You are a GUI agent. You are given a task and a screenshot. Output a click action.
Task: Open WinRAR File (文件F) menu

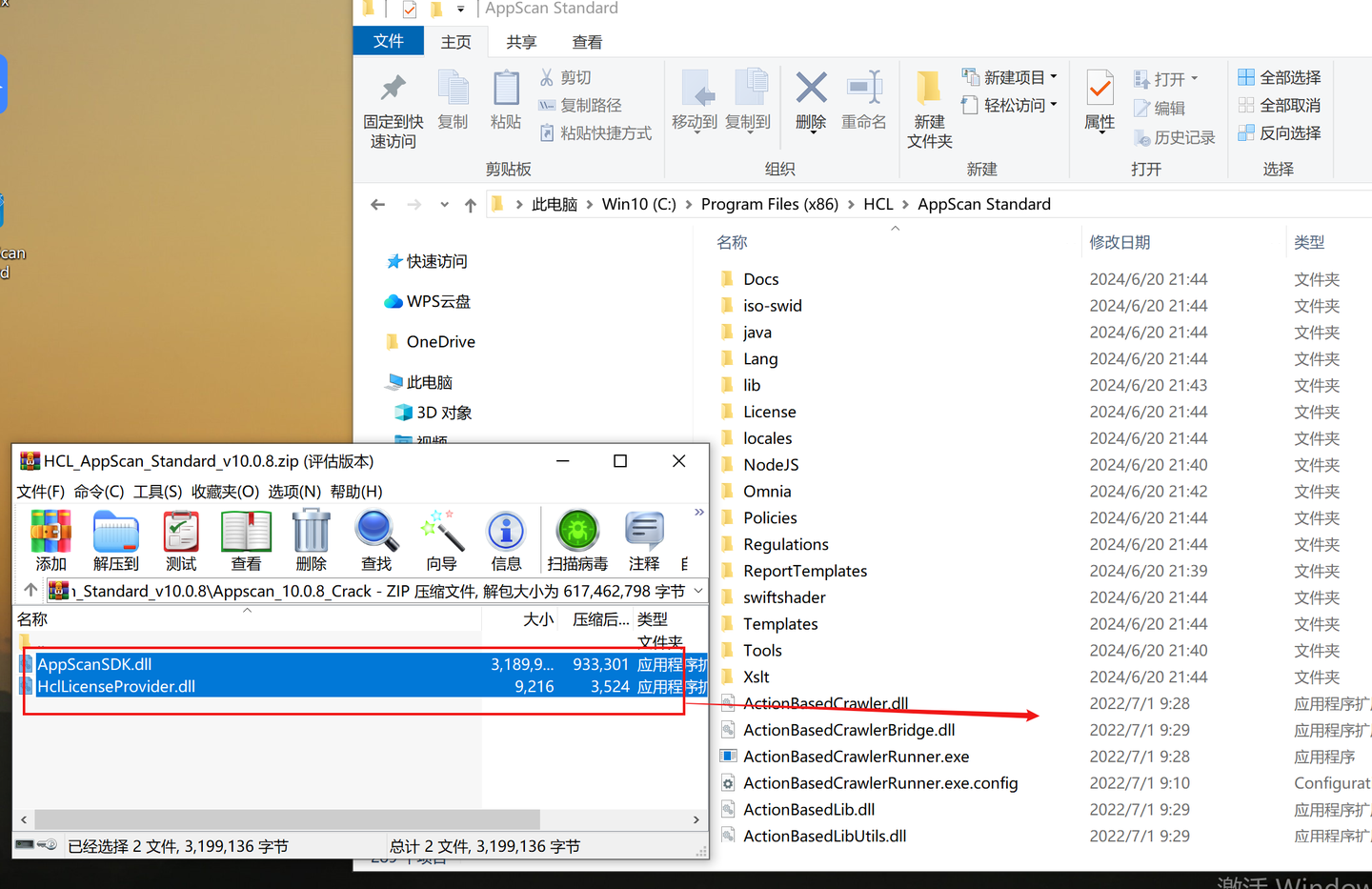point(41,492)
